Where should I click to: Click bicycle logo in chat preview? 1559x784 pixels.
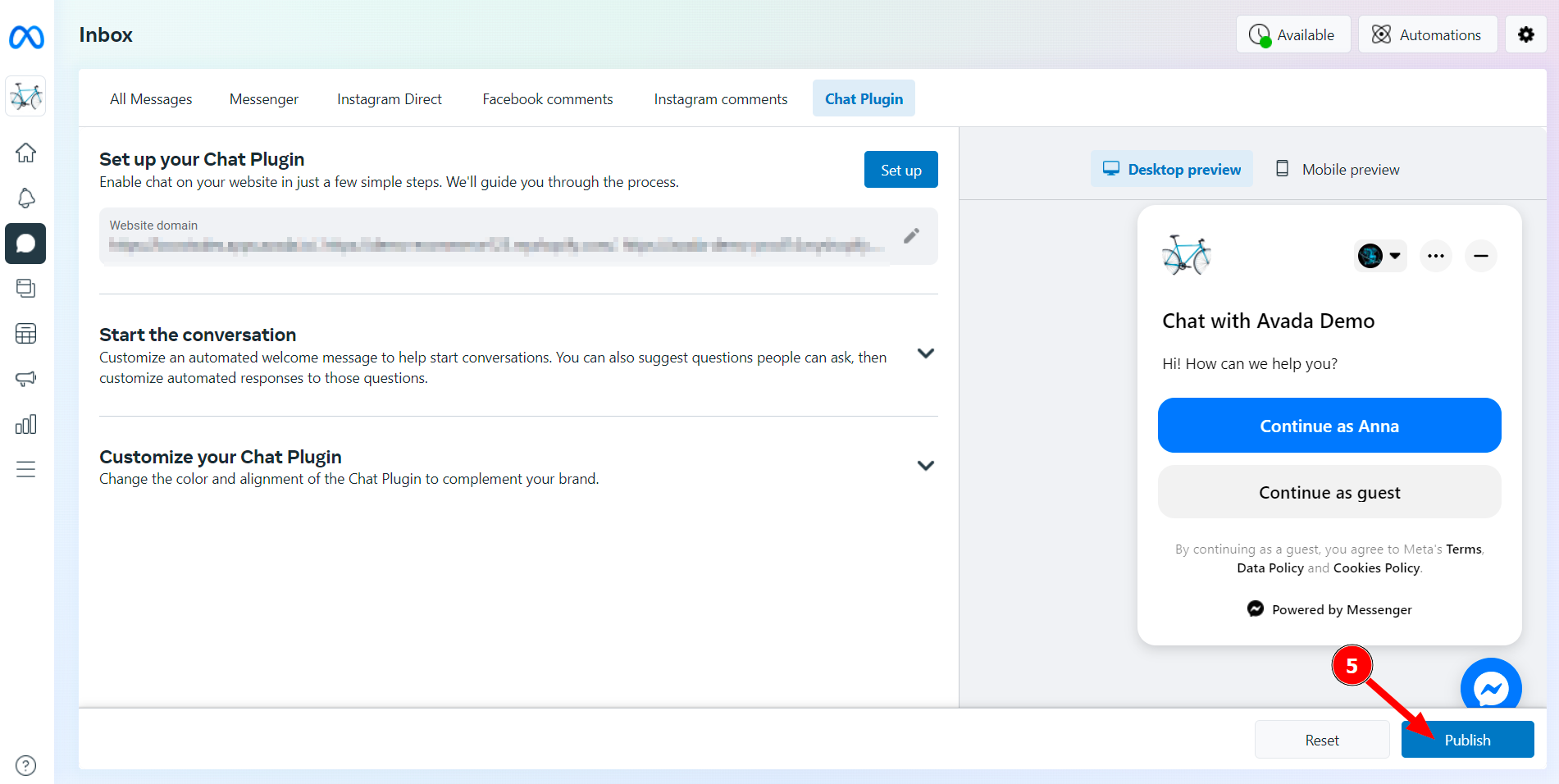click(x=1187, y=255)
